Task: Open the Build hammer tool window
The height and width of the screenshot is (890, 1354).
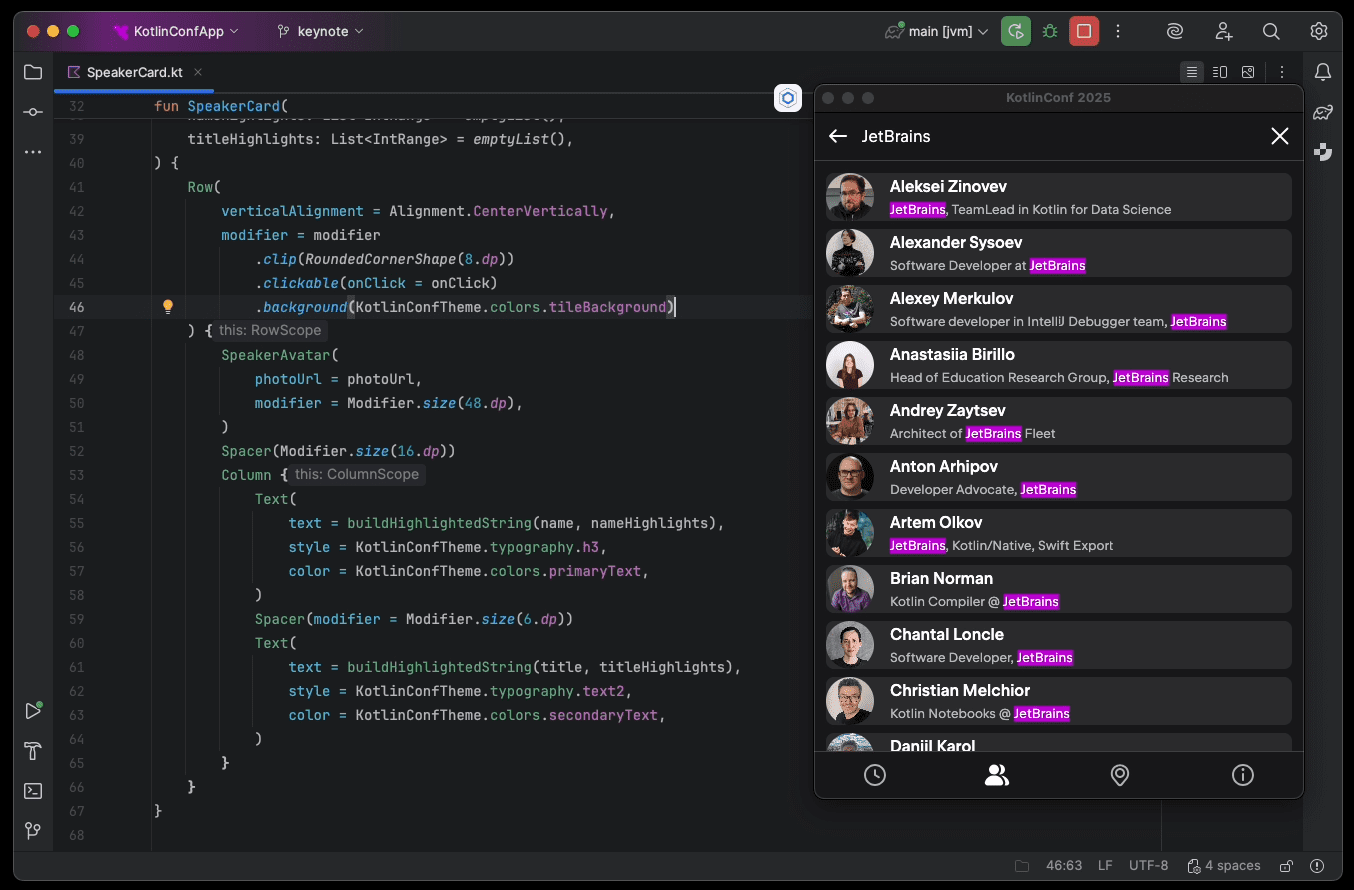Action: point(33,751)
